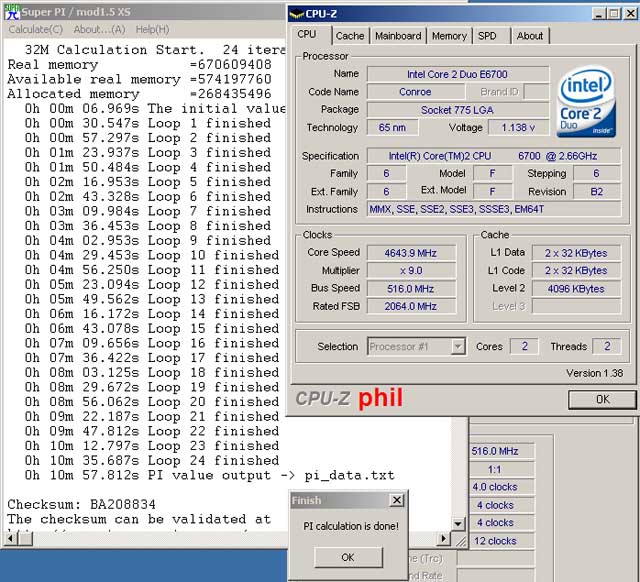Click the Revision value 'B2'
Viewport: 640px width, 582px height.
[x=597, y=191]
